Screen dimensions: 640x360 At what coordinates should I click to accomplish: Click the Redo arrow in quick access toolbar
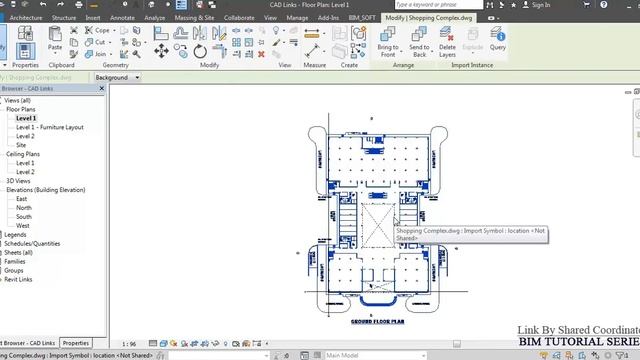click(x=60, y=4)
